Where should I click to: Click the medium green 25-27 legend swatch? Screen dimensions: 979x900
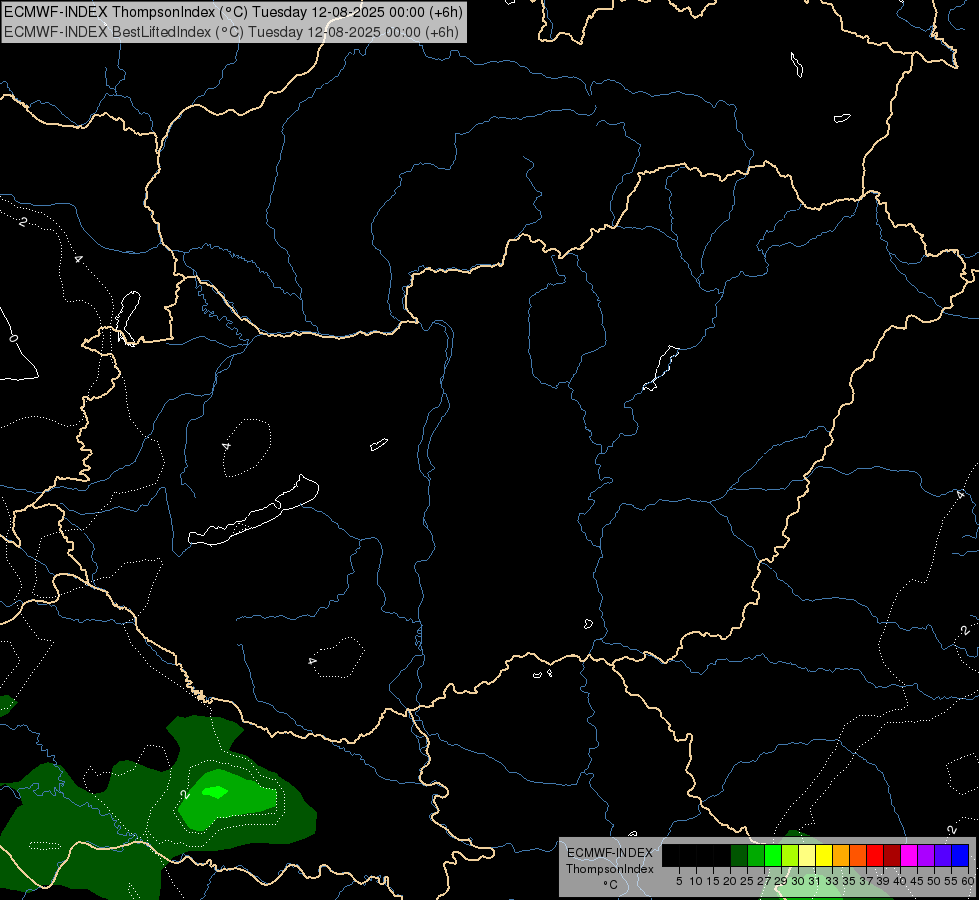756,855
